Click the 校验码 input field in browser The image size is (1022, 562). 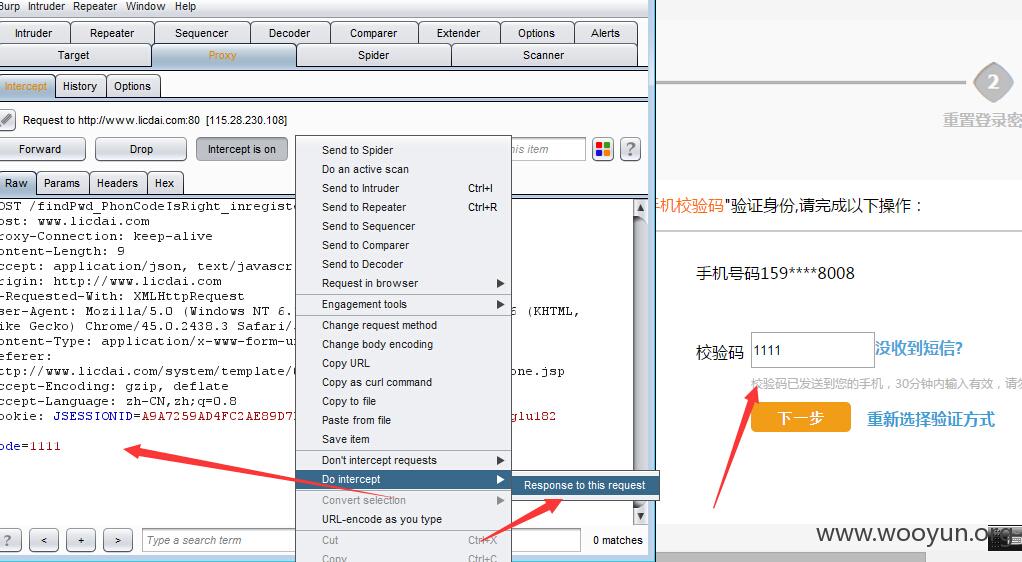coord(812,350)
